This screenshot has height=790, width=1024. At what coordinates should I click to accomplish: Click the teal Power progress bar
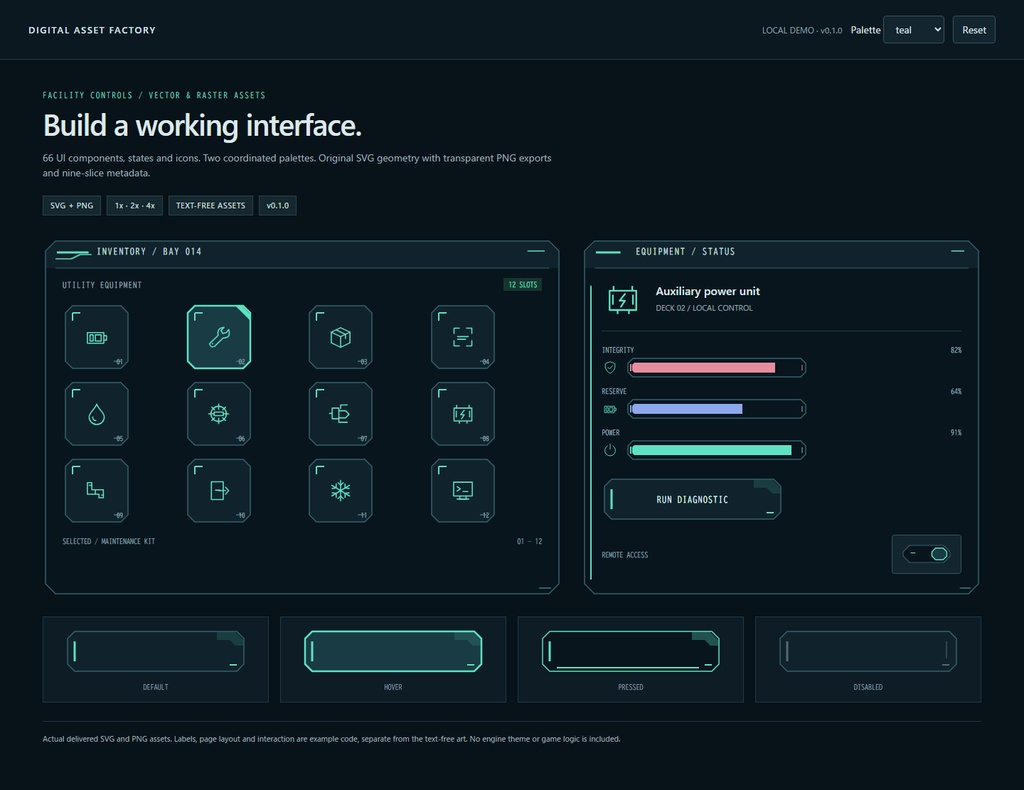coord(716,450)
